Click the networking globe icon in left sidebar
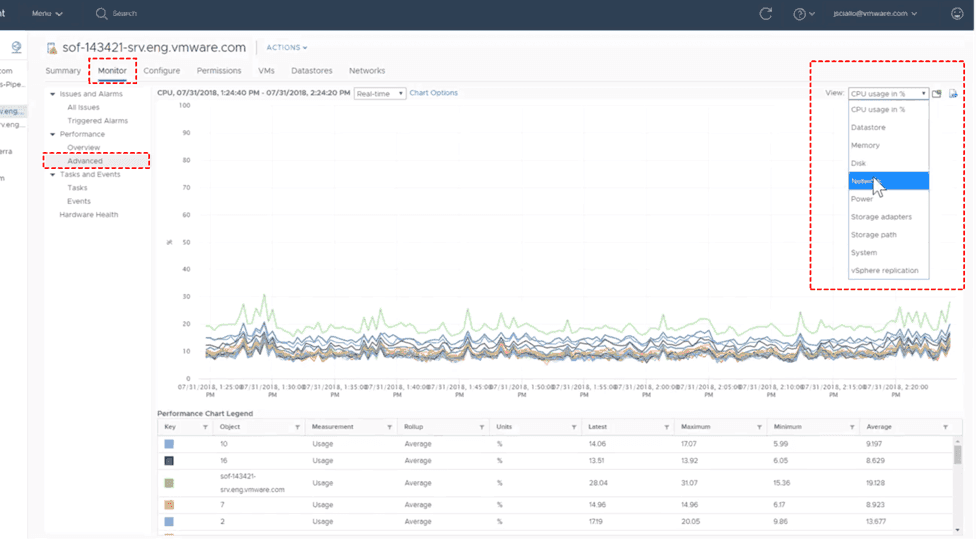Screen dimensions: 976x539 click(17, 47)
